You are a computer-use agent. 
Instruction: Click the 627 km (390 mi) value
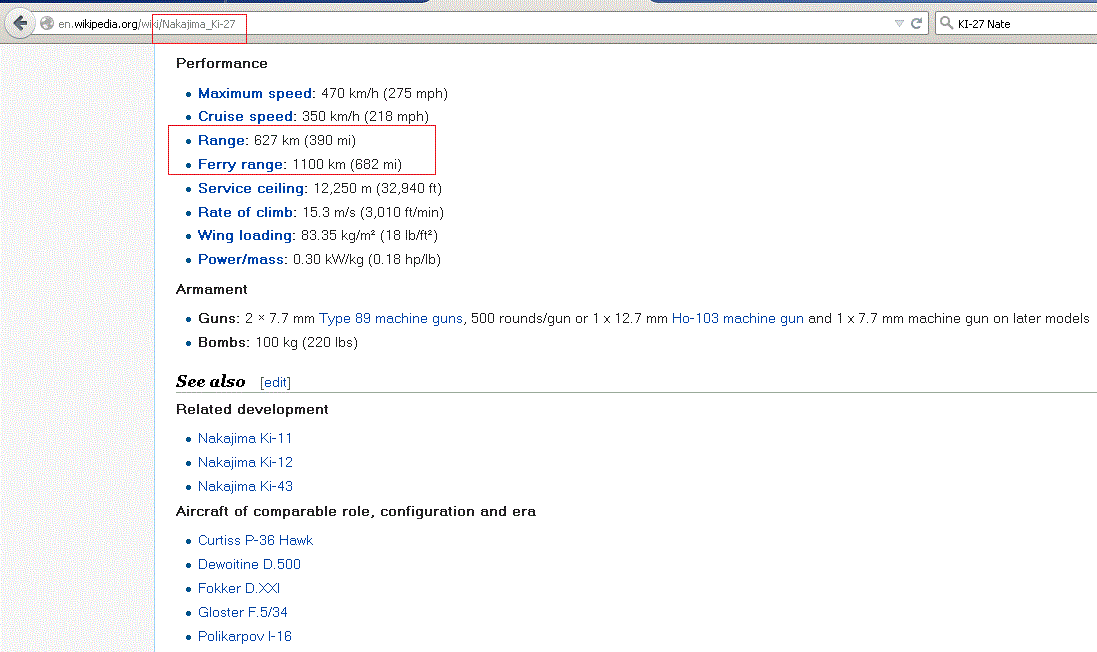304,141
